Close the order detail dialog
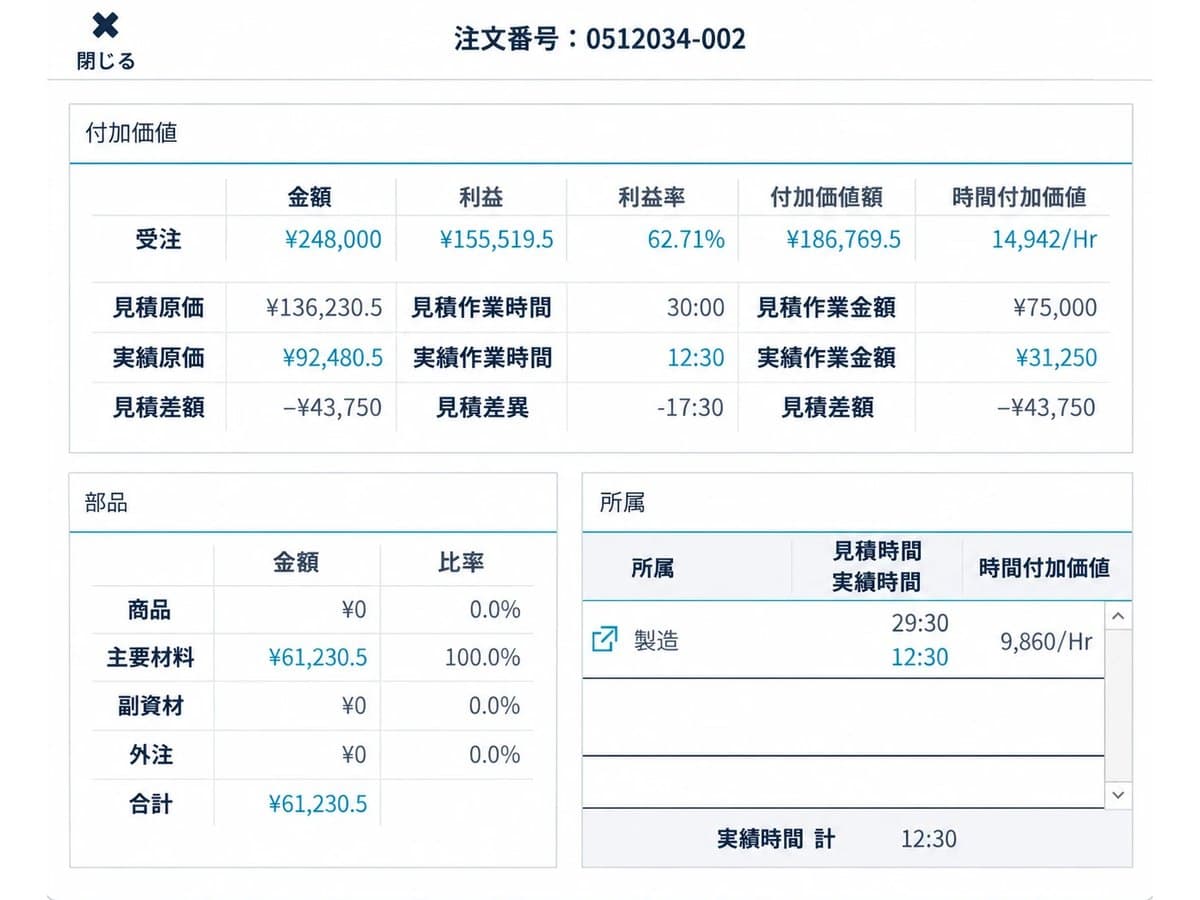The width and height of the screenshot is (1200, 900). click(105, 41)
